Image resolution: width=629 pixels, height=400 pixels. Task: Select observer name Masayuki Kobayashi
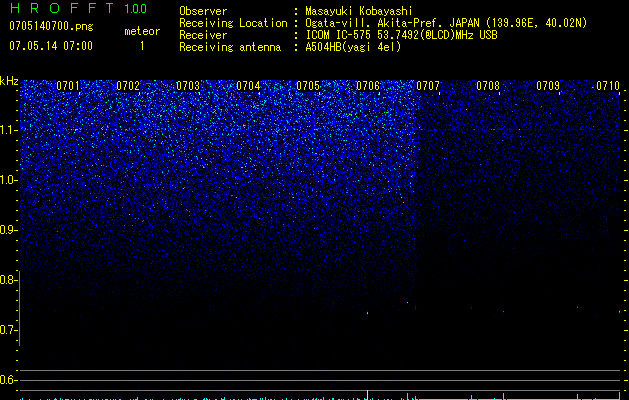click(359, 11)
